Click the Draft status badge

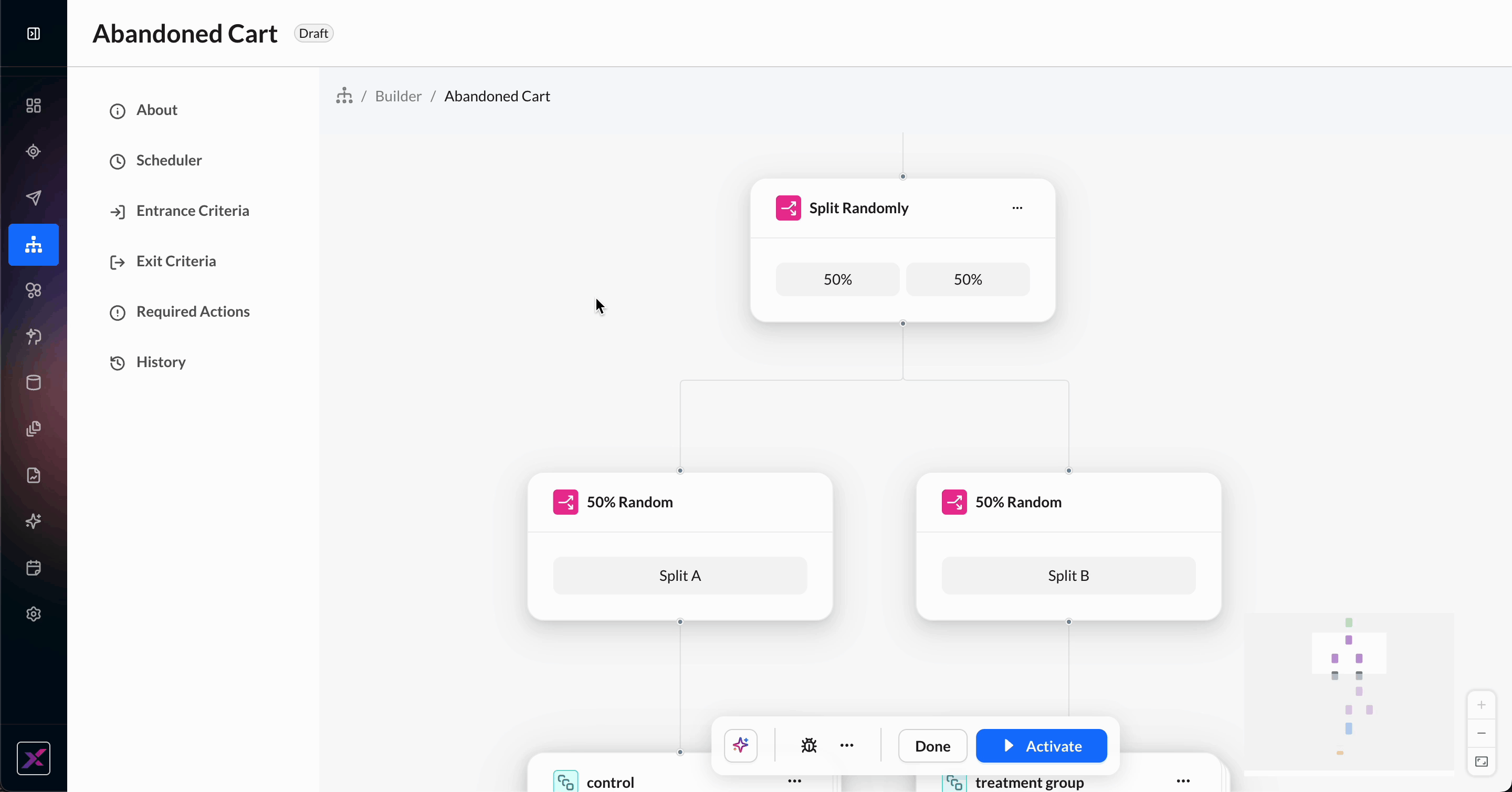tap(313, 34)
